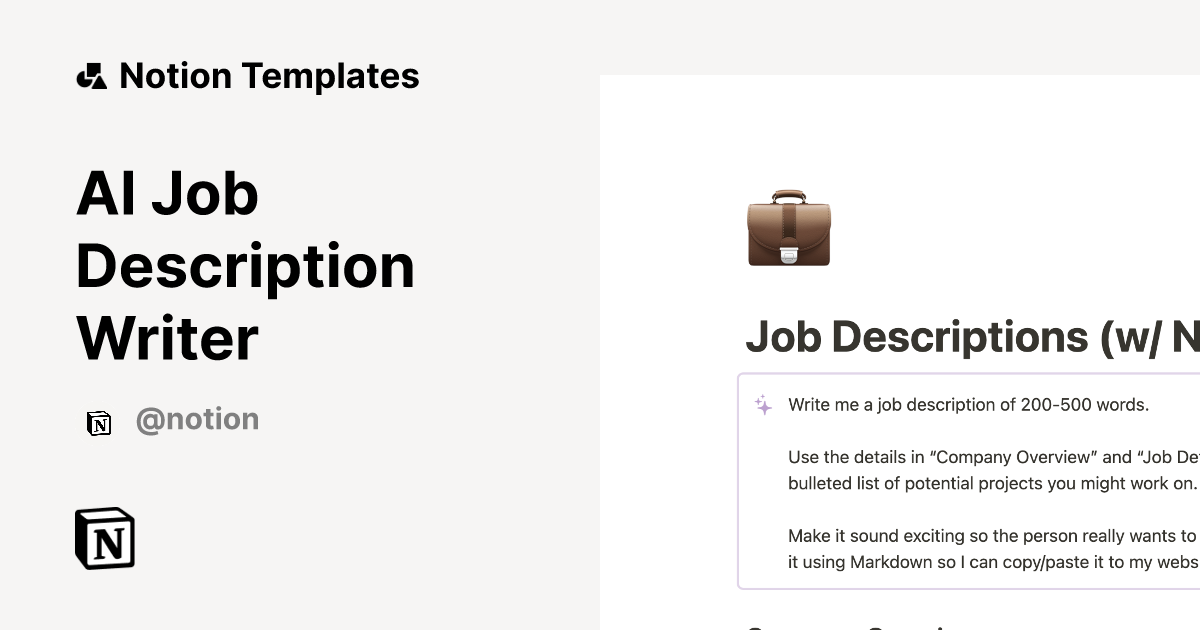Click the word "Writer" in the template title
The height and width of the screenshot is (630, 1200).
click(167, 338)
